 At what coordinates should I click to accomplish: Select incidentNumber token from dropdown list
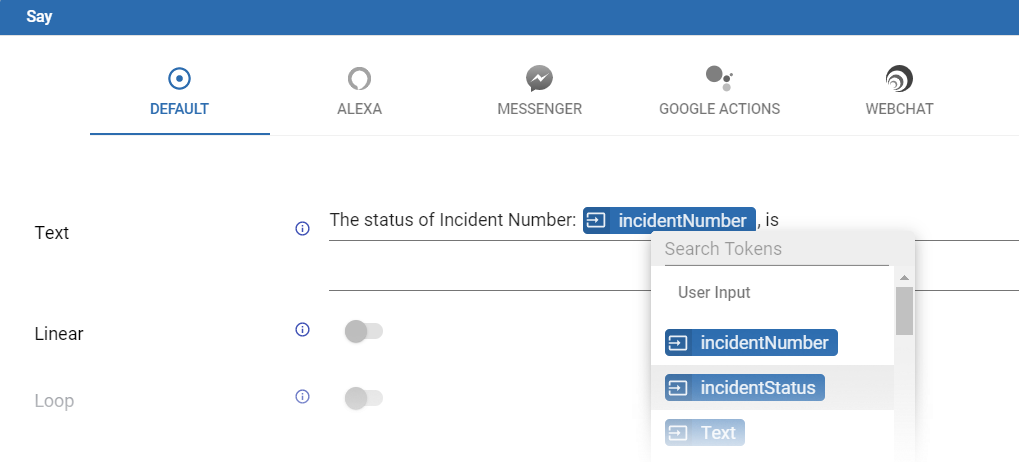(751, 343)
